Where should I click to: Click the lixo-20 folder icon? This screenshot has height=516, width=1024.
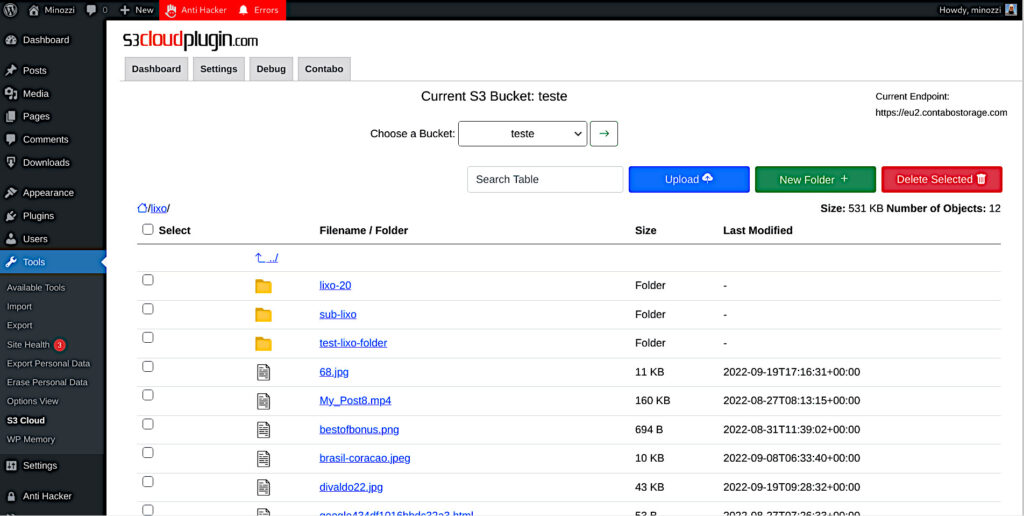pyautogui.click(x=263, y=285)
